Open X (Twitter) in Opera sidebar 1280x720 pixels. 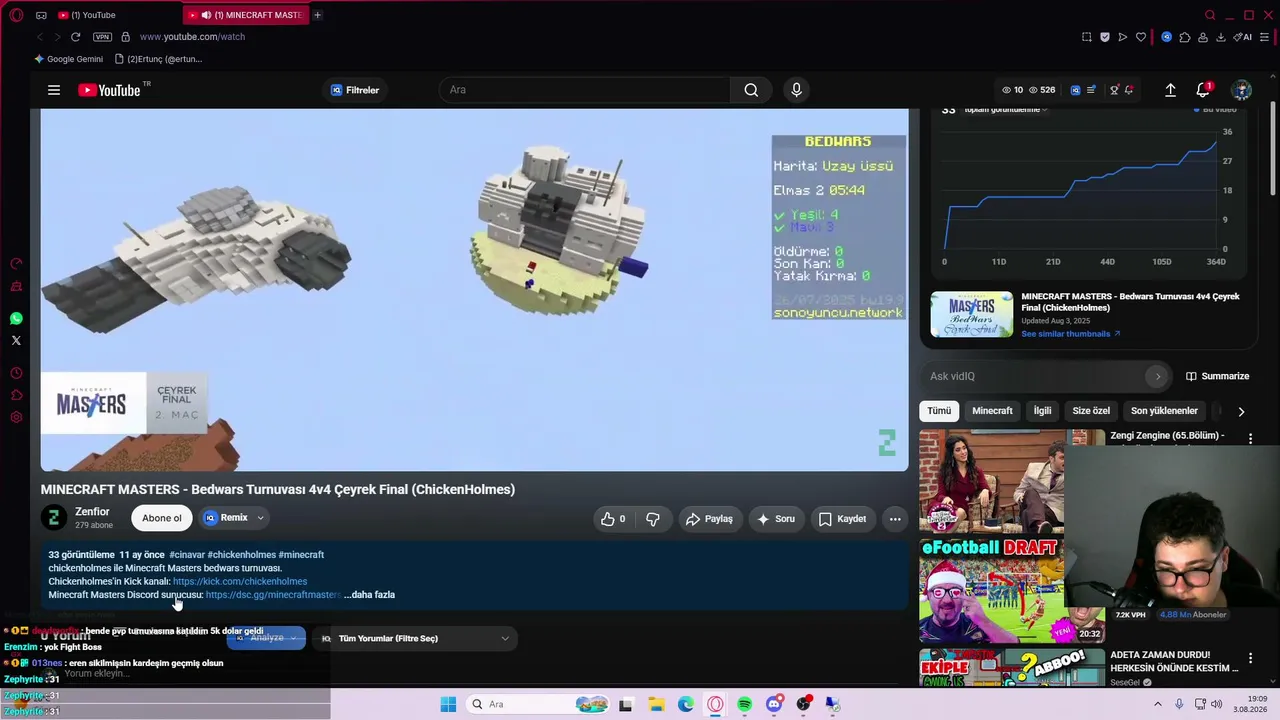pyautogui.click(x=16, y=341)
